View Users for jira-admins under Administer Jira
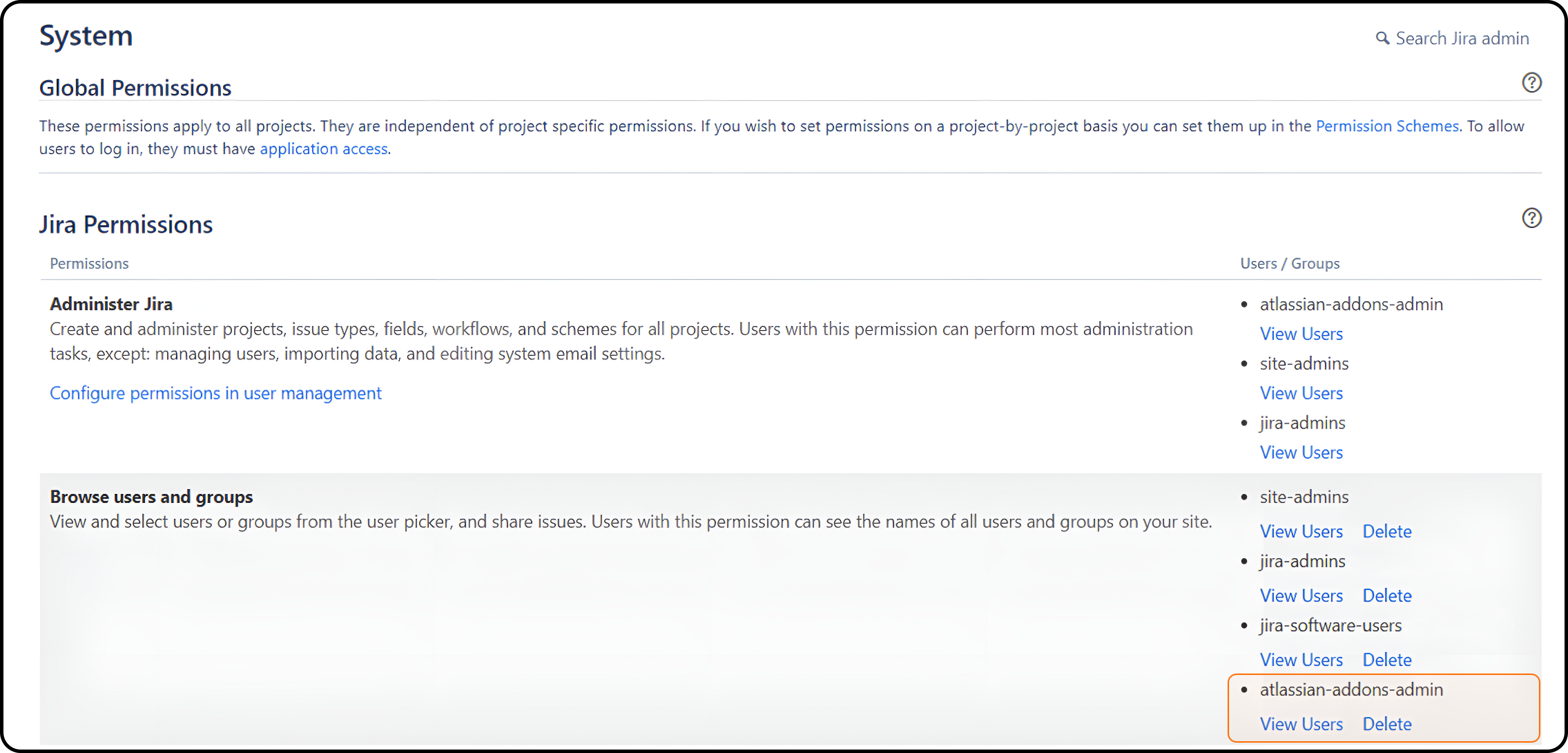The height and width of the screenshot is (753, 1568). [1301, 452]
